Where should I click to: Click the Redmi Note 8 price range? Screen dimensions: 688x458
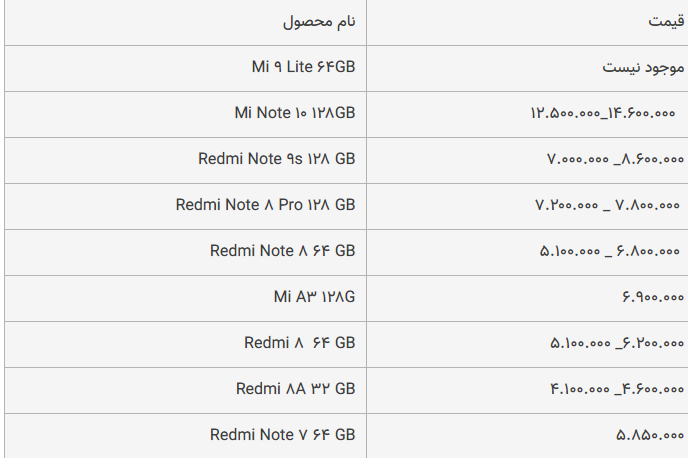pos(609,251)
